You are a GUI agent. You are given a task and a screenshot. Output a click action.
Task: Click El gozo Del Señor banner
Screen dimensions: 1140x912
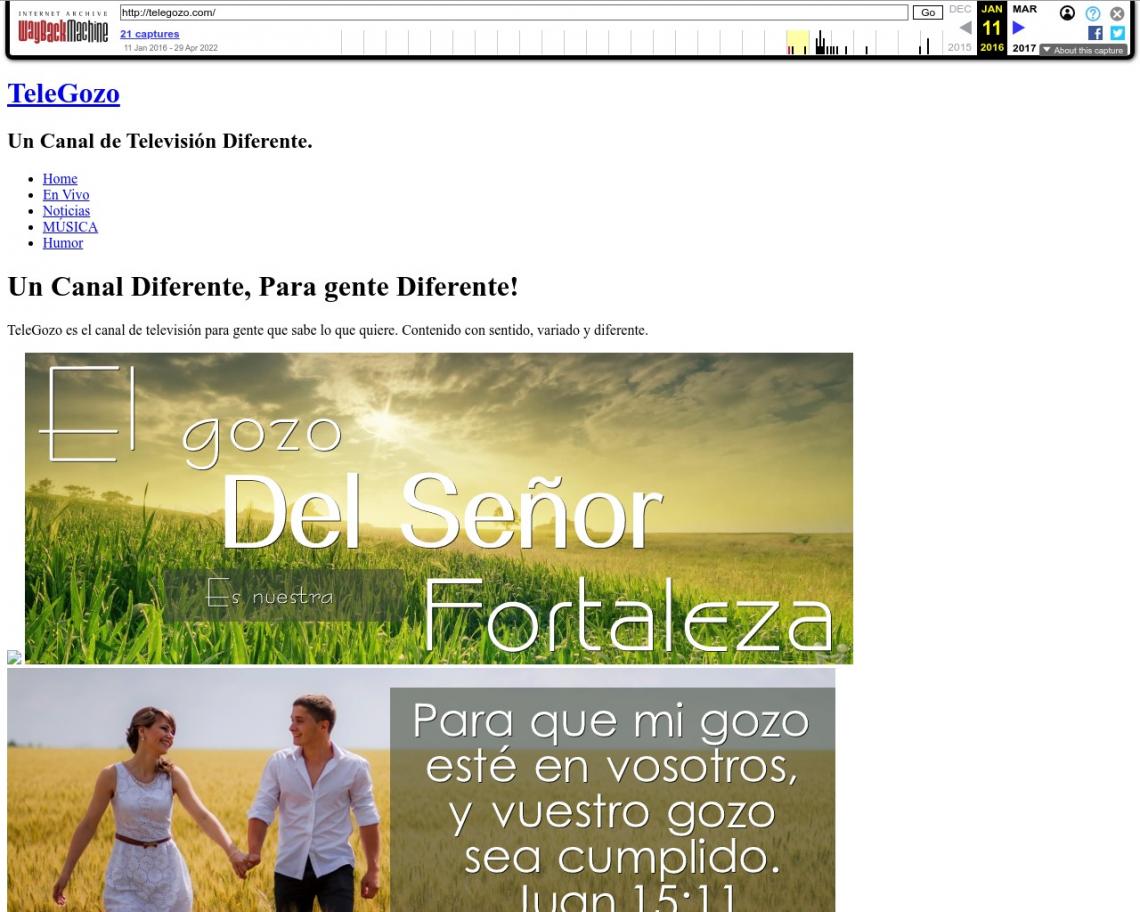438,508
